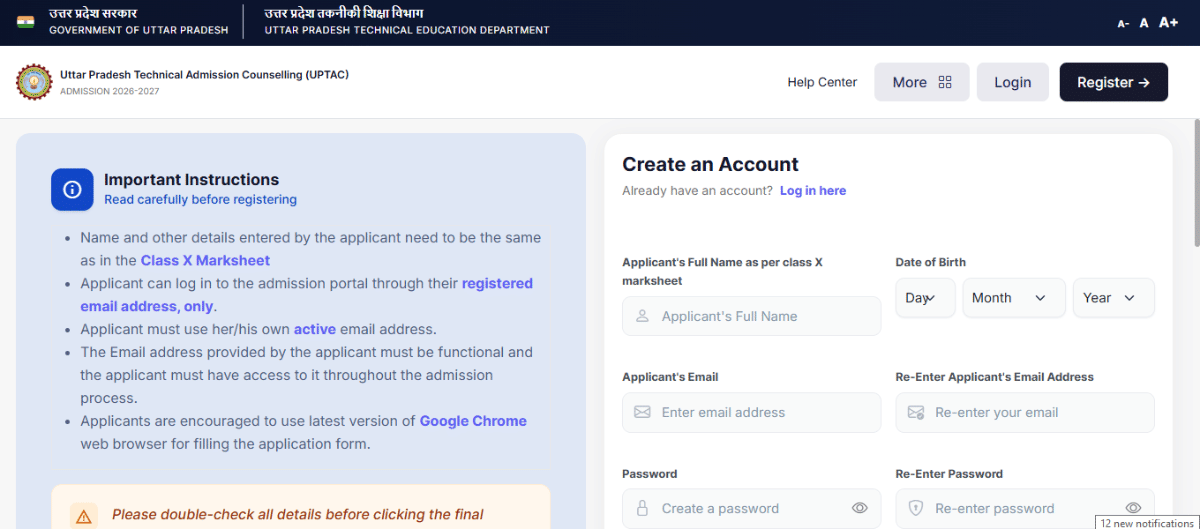Screen dimensions: 1200x529
Task: Click the highlighted word active
Action: click(x=314, y=329)
